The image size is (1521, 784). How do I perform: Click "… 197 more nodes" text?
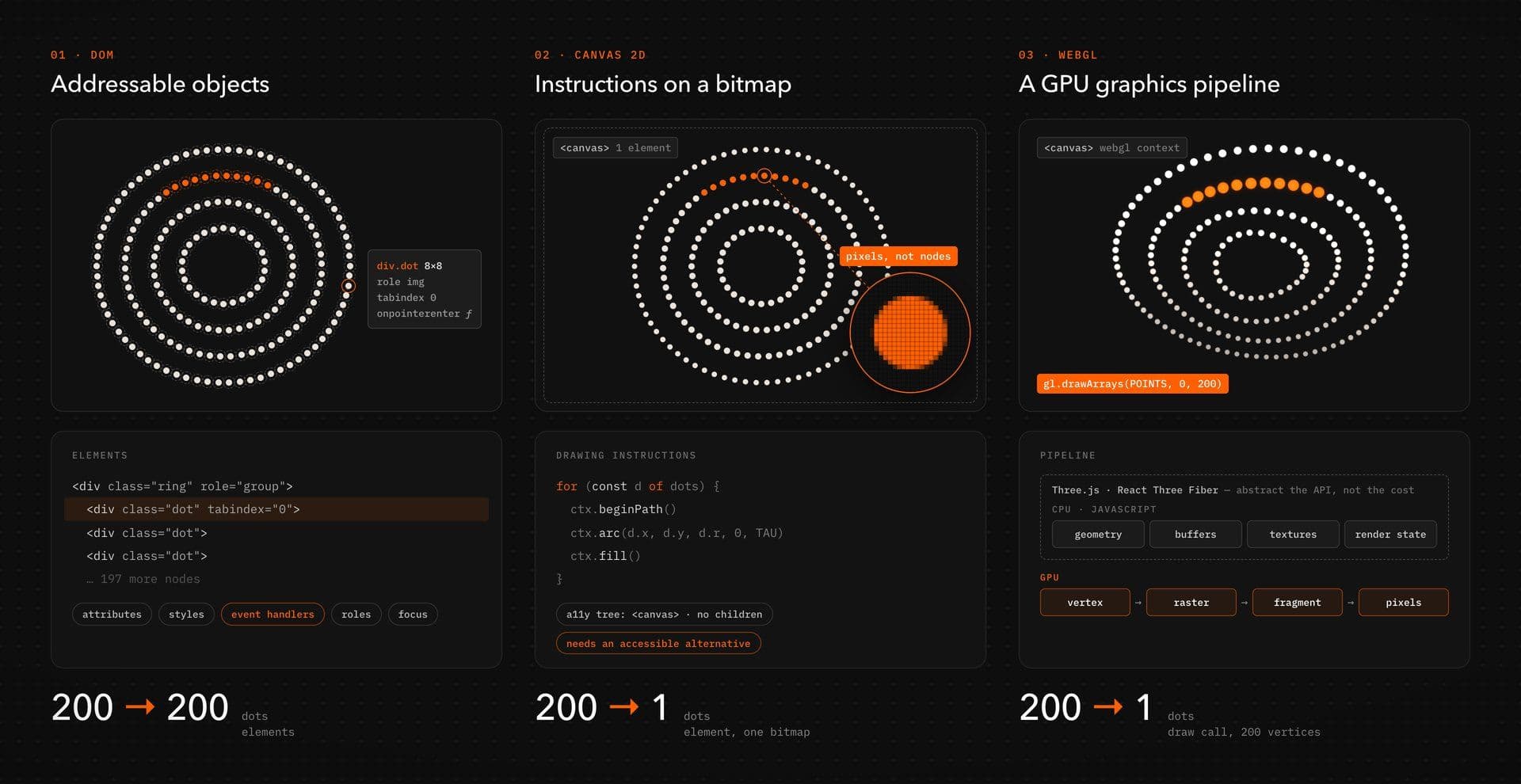tap(143, 579)
